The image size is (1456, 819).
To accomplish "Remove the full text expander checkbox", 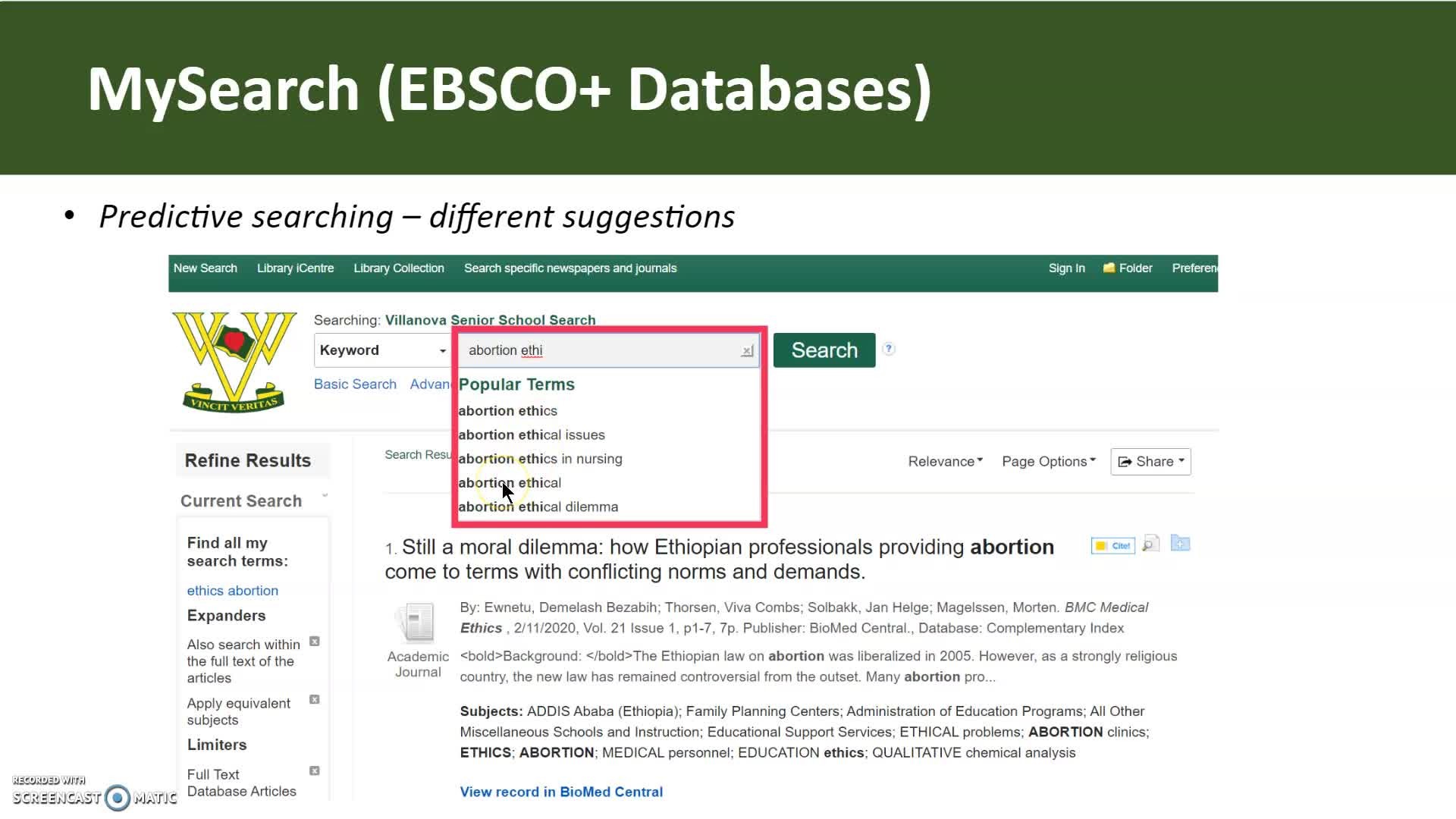I will click(x=315, y=642).
